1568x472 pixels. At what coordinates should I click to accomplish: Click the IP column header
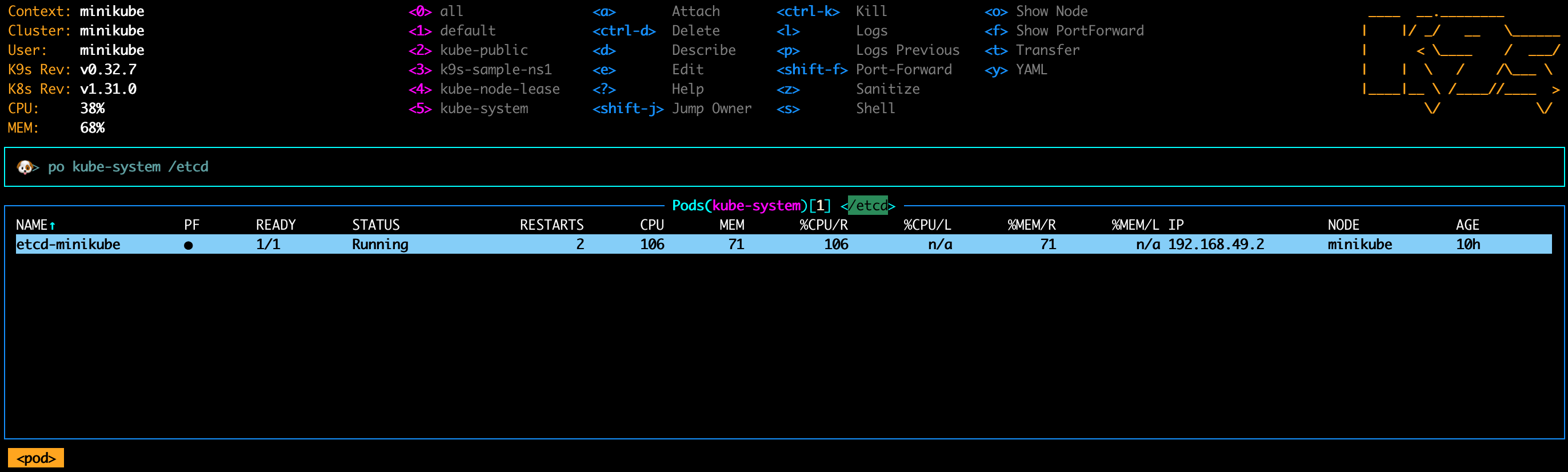1176,225
